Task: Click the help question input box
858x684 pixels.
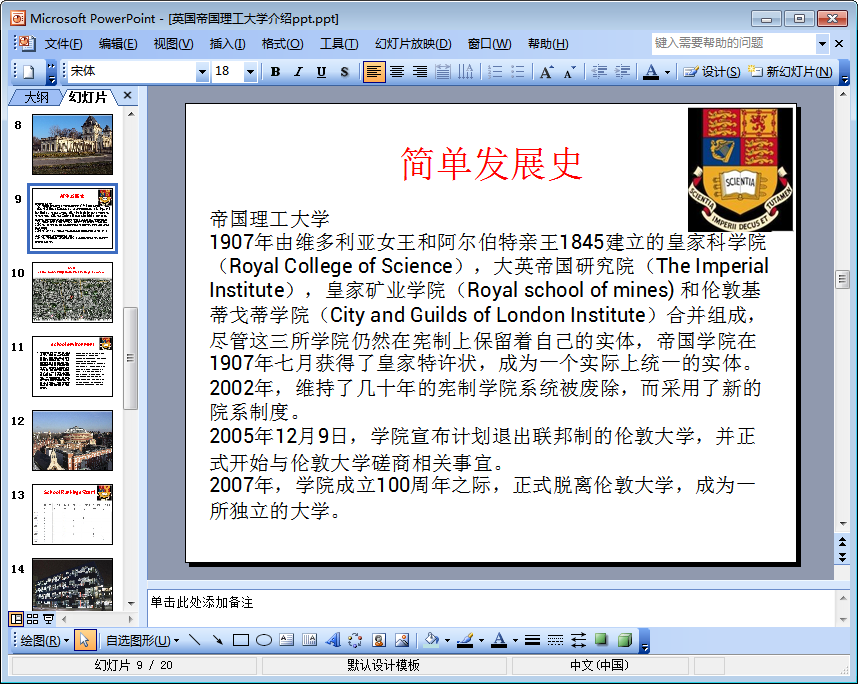Action: tap(734, 43)
